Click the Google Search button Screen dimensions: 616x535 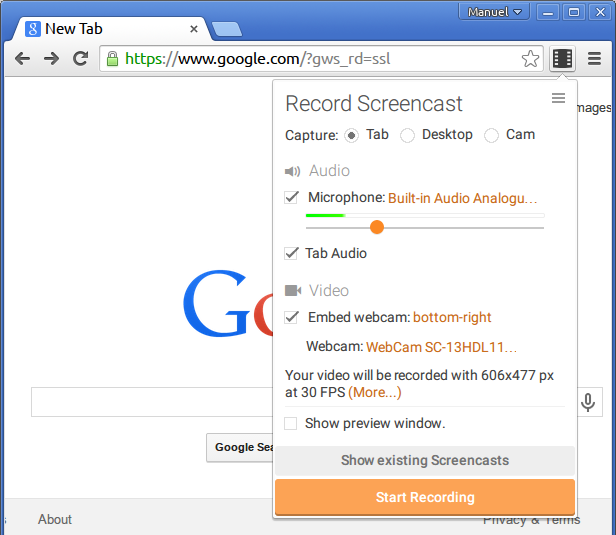pyautogui.click(x=240, y=447)
